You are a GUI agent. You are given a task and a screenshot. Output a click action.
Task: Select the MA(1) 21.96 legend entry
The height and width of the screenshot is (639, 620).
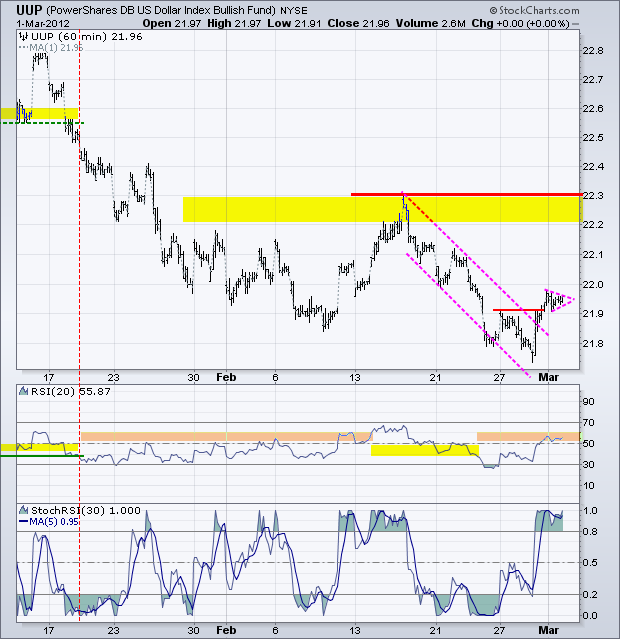tap(56, 48)
